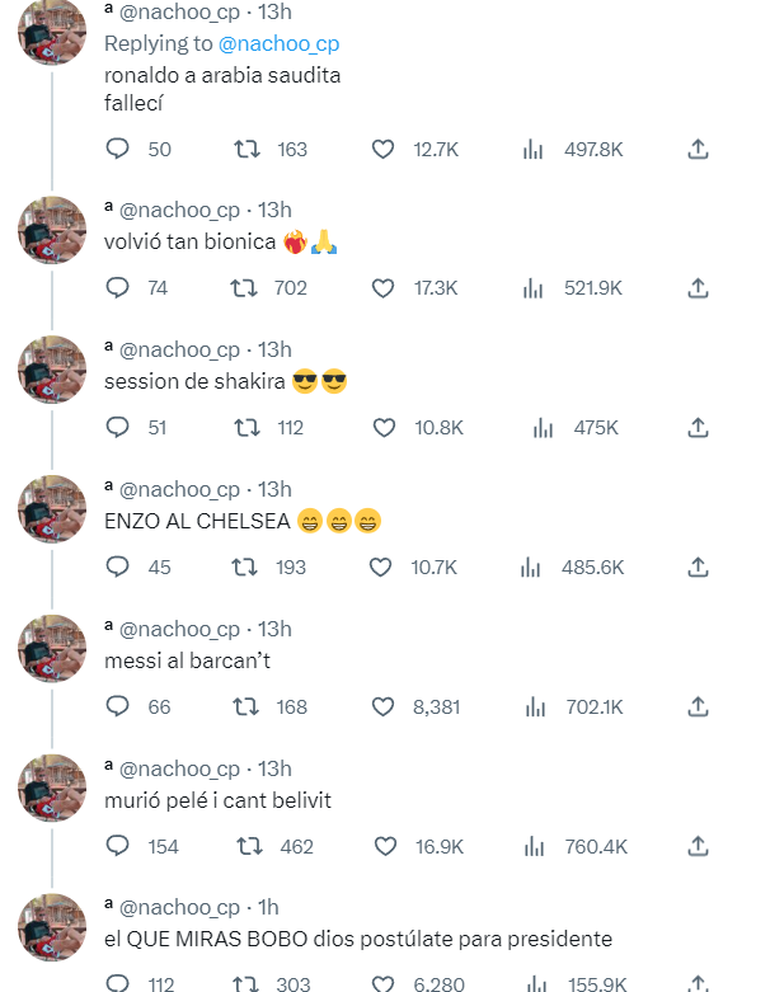Share the 'volvió tan bionica' tweet
This screenshot has height=992, width=770.
(x=698, y=289)
